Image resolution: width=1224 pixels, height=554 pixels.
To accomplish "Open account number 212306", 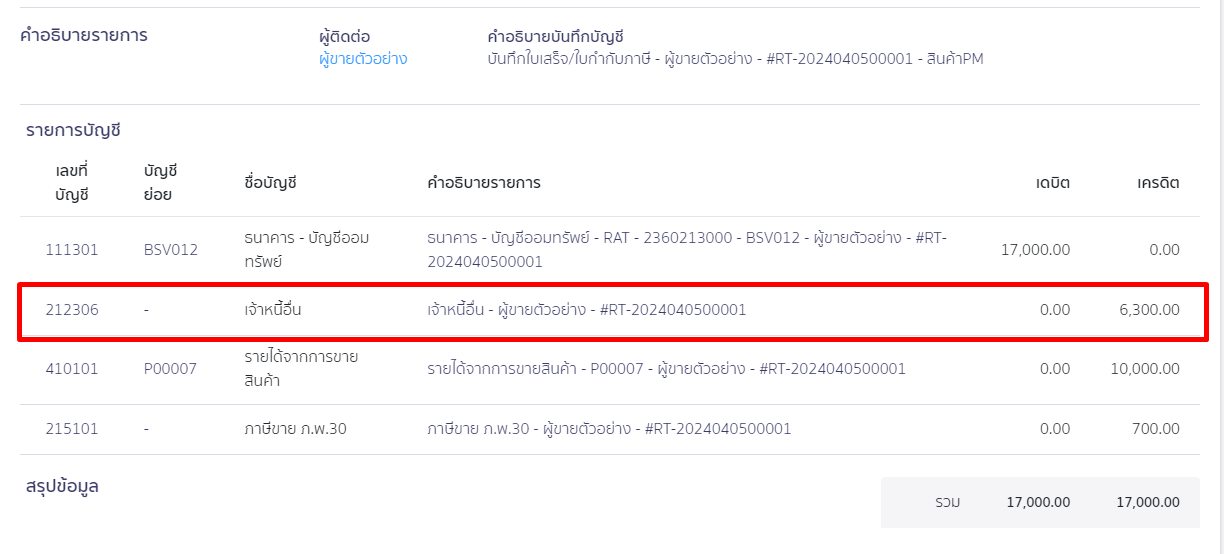I will [72, 310].
